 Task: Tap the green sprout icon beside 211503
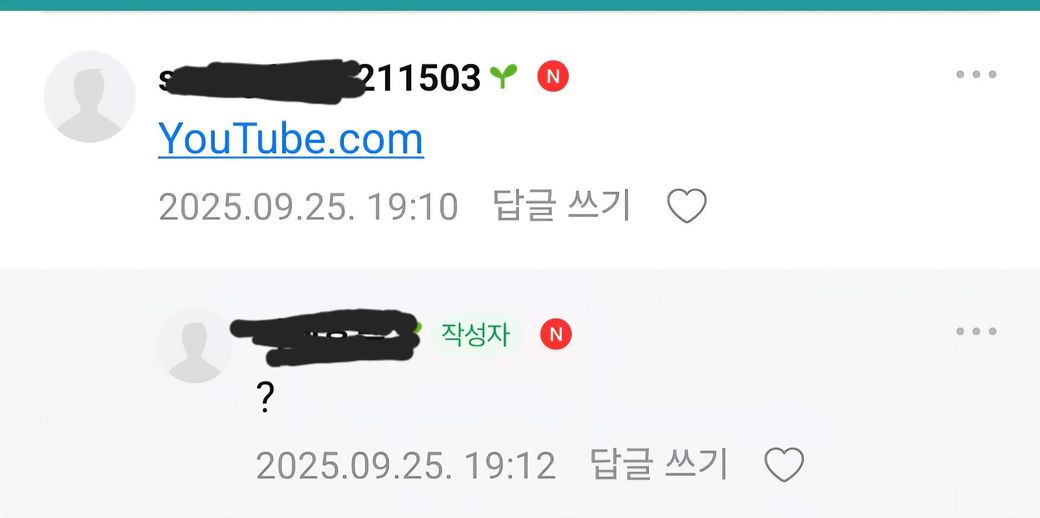[x=503, y=76]
